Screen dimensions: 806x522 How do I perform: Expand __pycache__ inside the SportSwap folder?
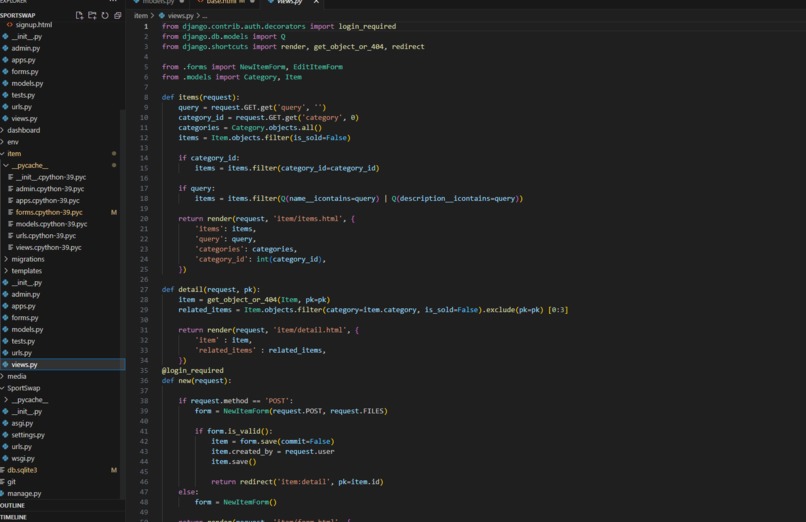[29, 400]
